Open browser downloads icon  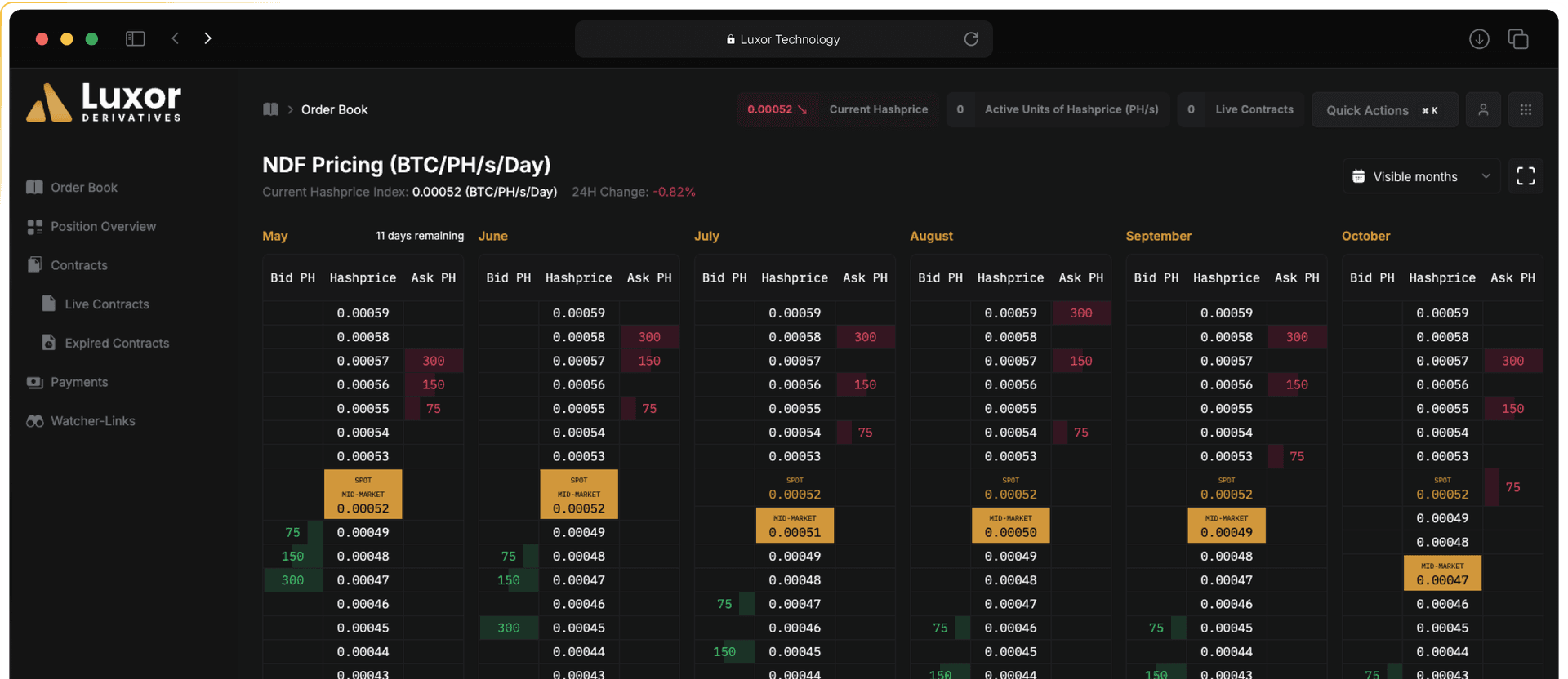[1479, 39]
